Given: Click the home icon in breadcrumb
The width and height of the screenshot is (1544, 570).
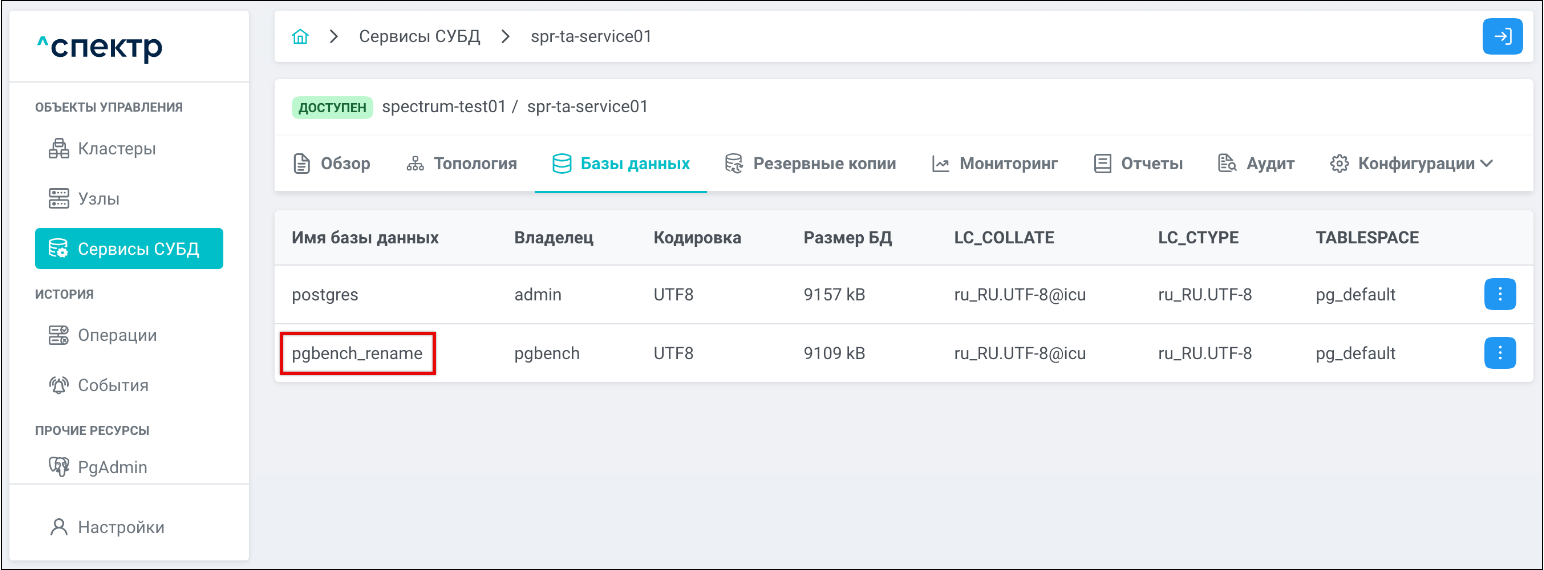Looking at the screenshot, I should (x=300, y=37).
